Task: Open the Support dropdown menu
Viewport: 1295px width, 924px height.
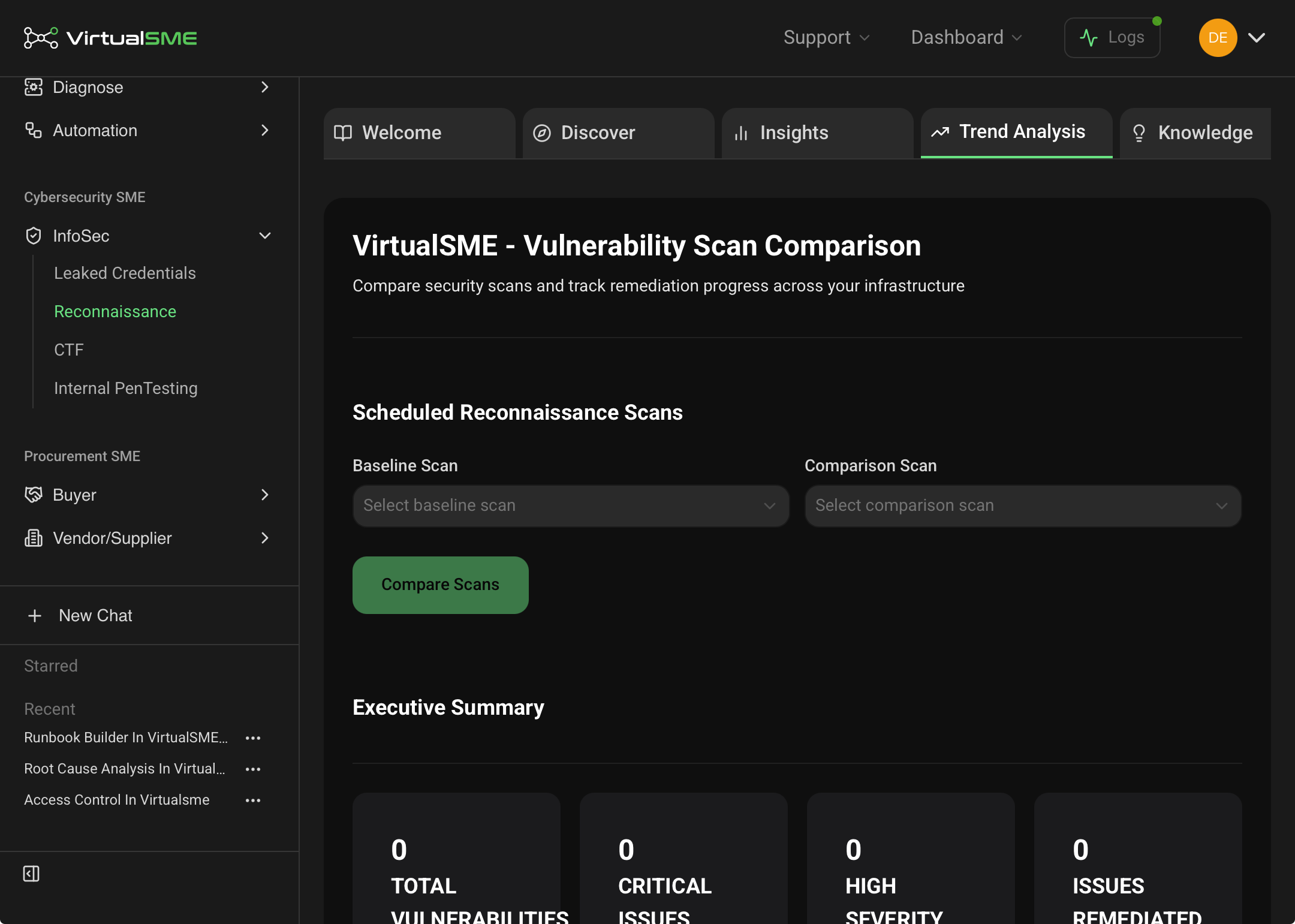Action: (x=826, y=37)
